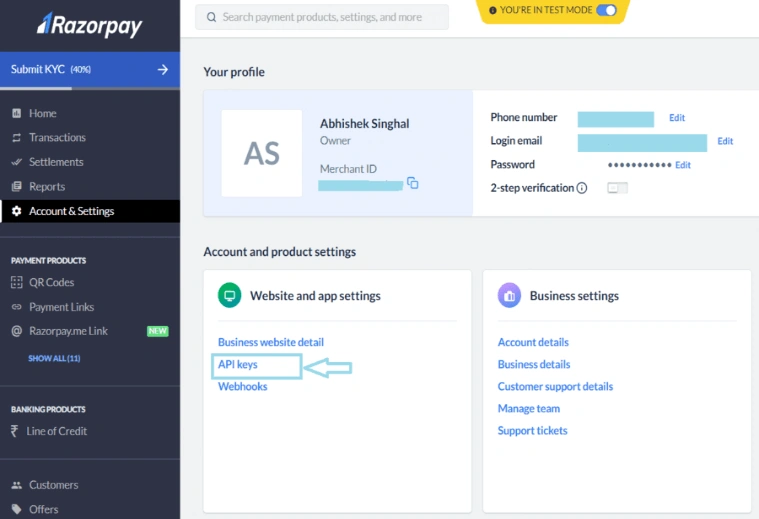The height and width of the screenshot is (519, 759).
Task: Open the Webhooks link
Action: click(243, 386)
